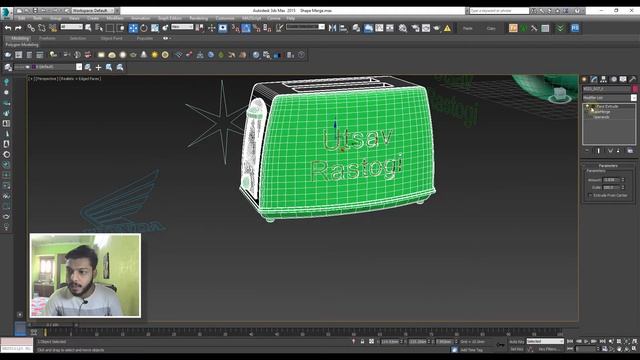Image resolution: width=640 pixels, height=360 pixels.
Task: Open the Material Editor
Action: tap(403, 28)
